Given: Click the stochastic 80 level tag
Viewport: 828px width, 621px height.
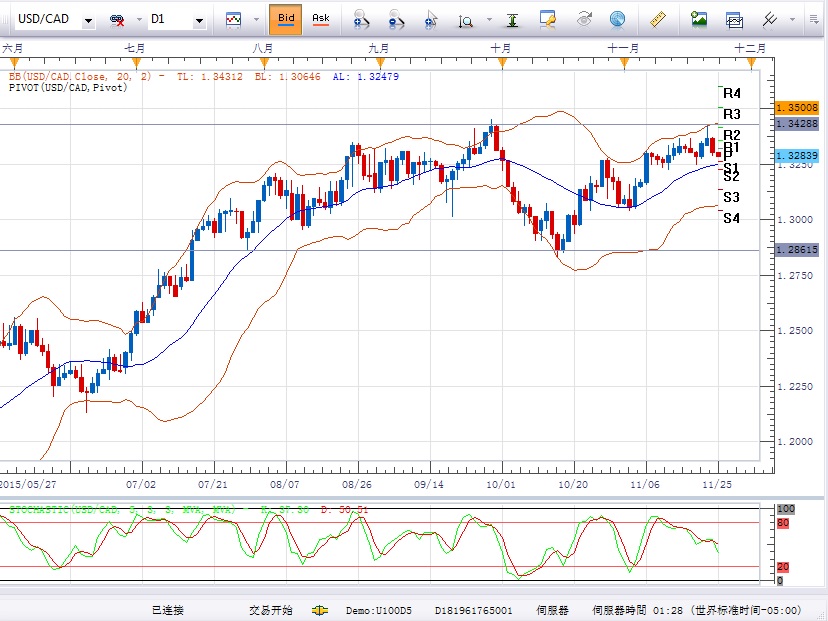Looking at the screenshot, I should 783,523.
